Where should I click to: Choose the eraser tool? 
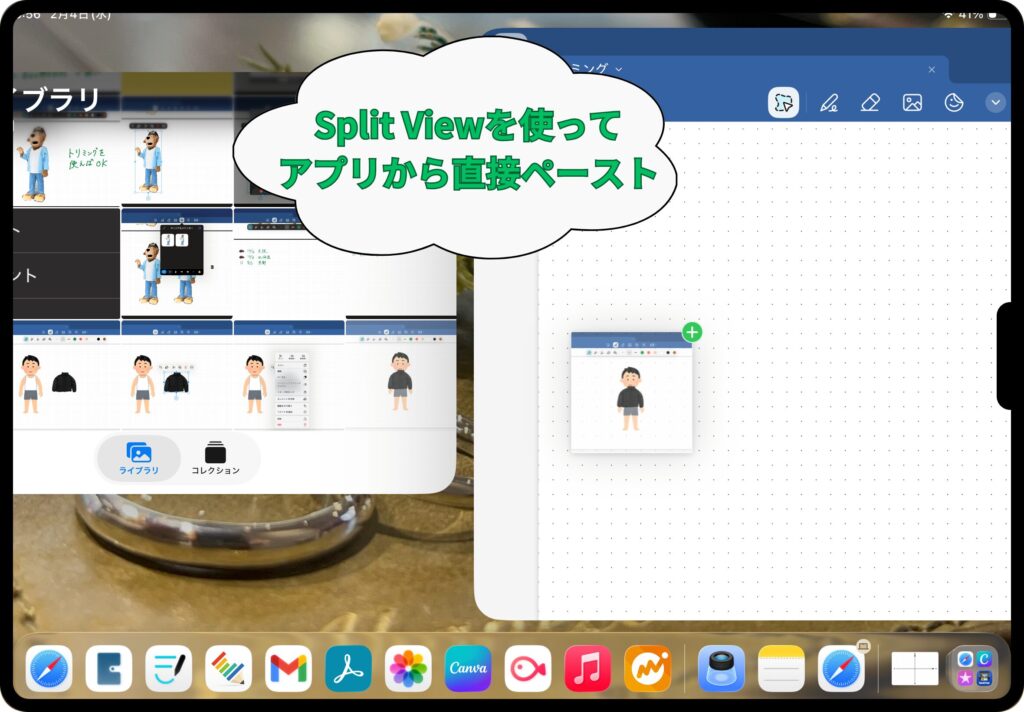pyautogui.click(x=870, y=103)
